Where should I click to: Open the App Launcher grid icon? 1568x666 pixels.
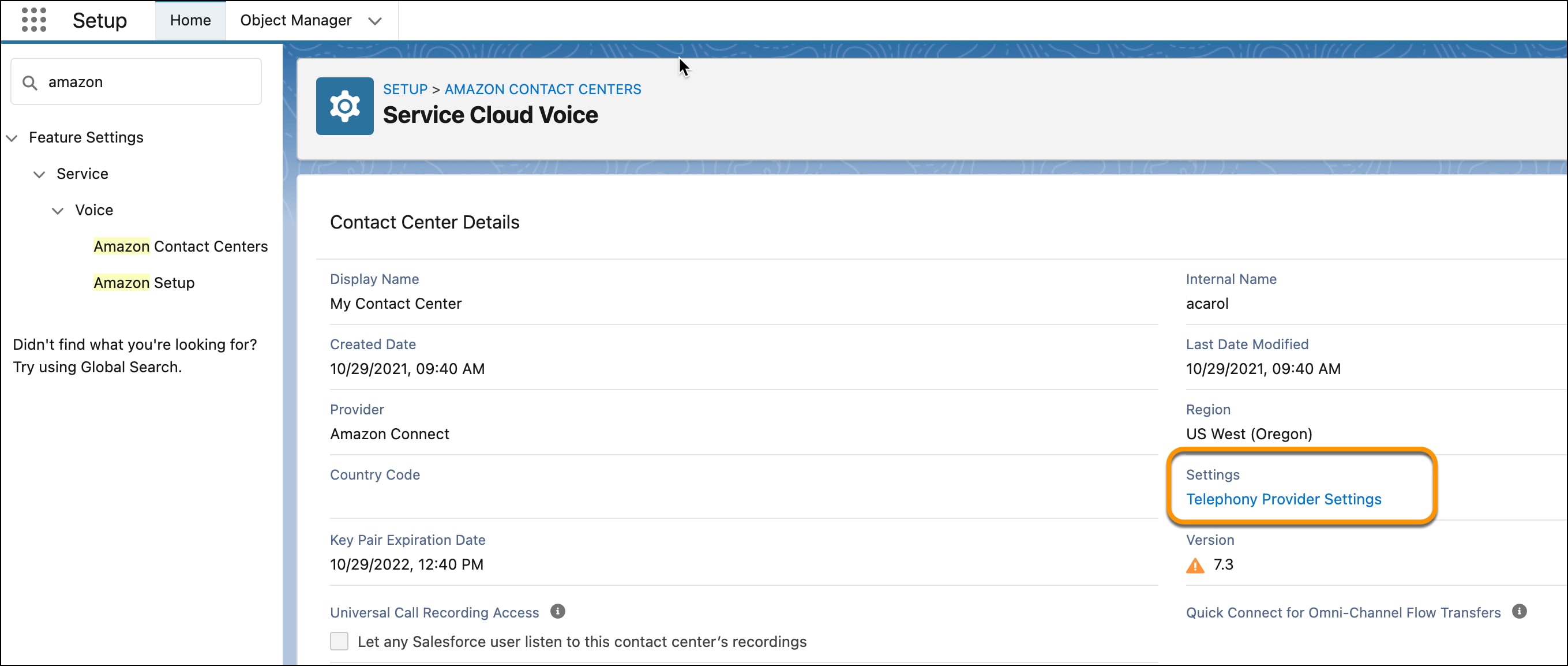(33, 20)
